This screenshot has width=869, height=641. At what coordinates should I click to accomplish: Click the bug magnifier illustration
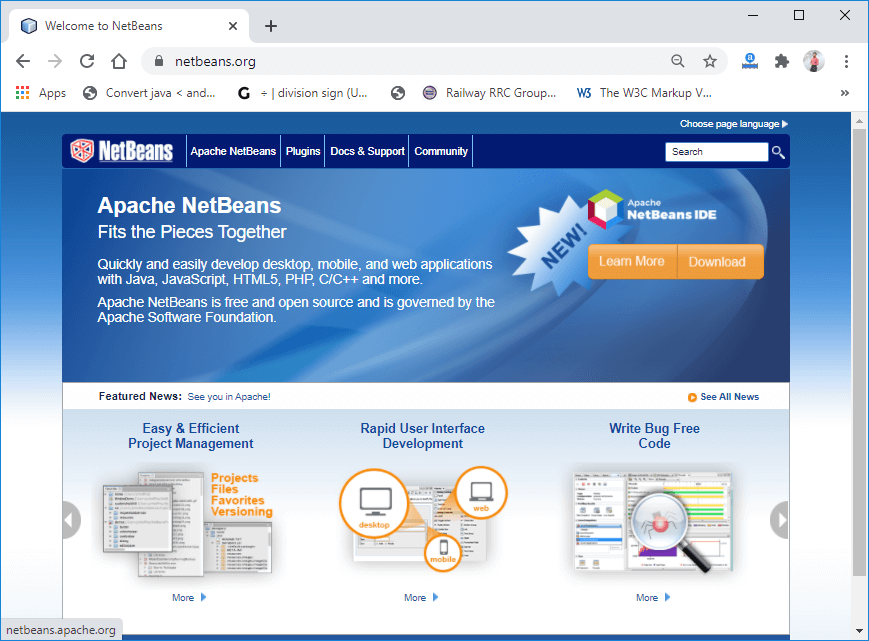653,521
